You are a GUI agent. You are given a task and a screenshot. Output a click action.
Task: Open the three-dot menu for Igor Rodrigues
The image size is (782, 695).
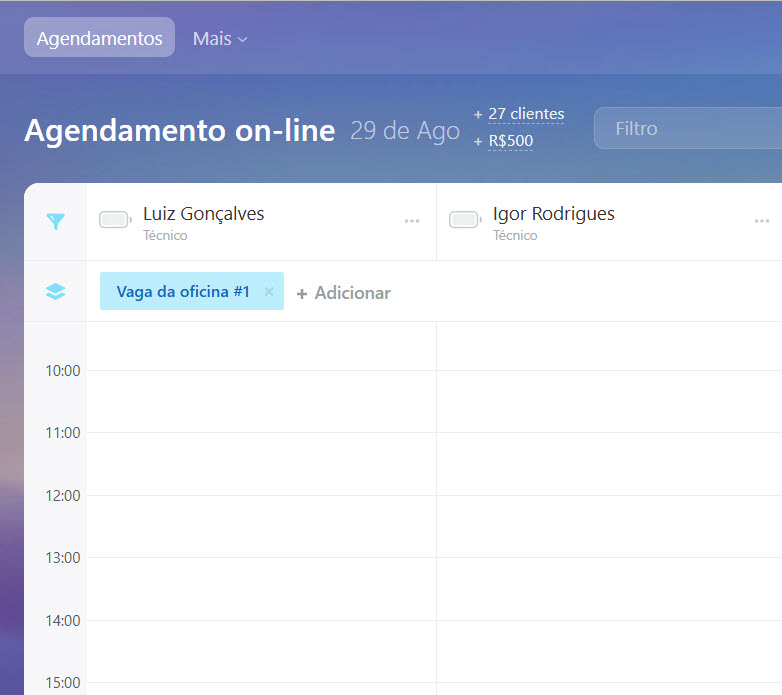(762, 221)
